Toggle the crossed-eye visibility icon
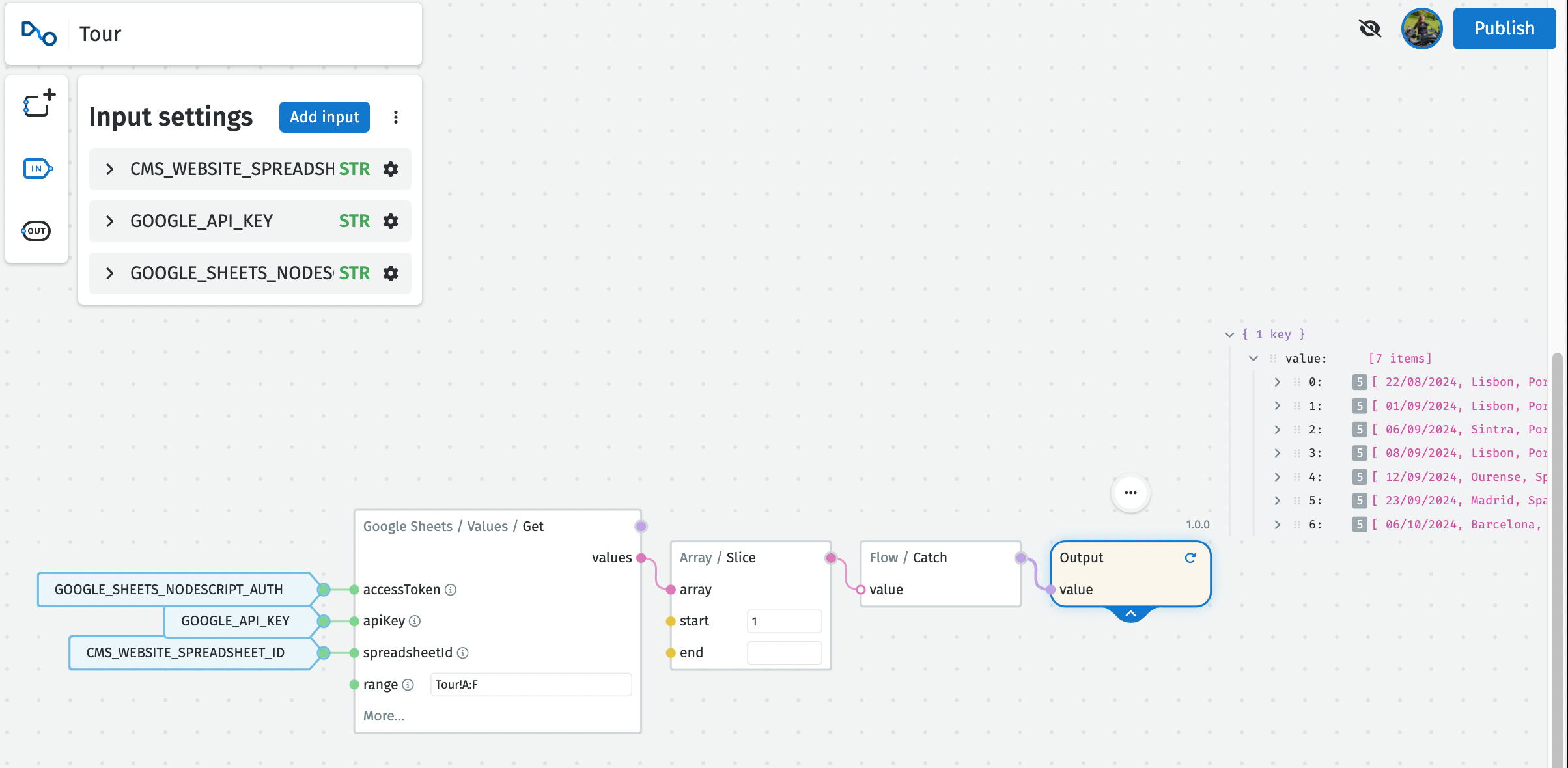1568x768 pixels. coord(1370,29)
